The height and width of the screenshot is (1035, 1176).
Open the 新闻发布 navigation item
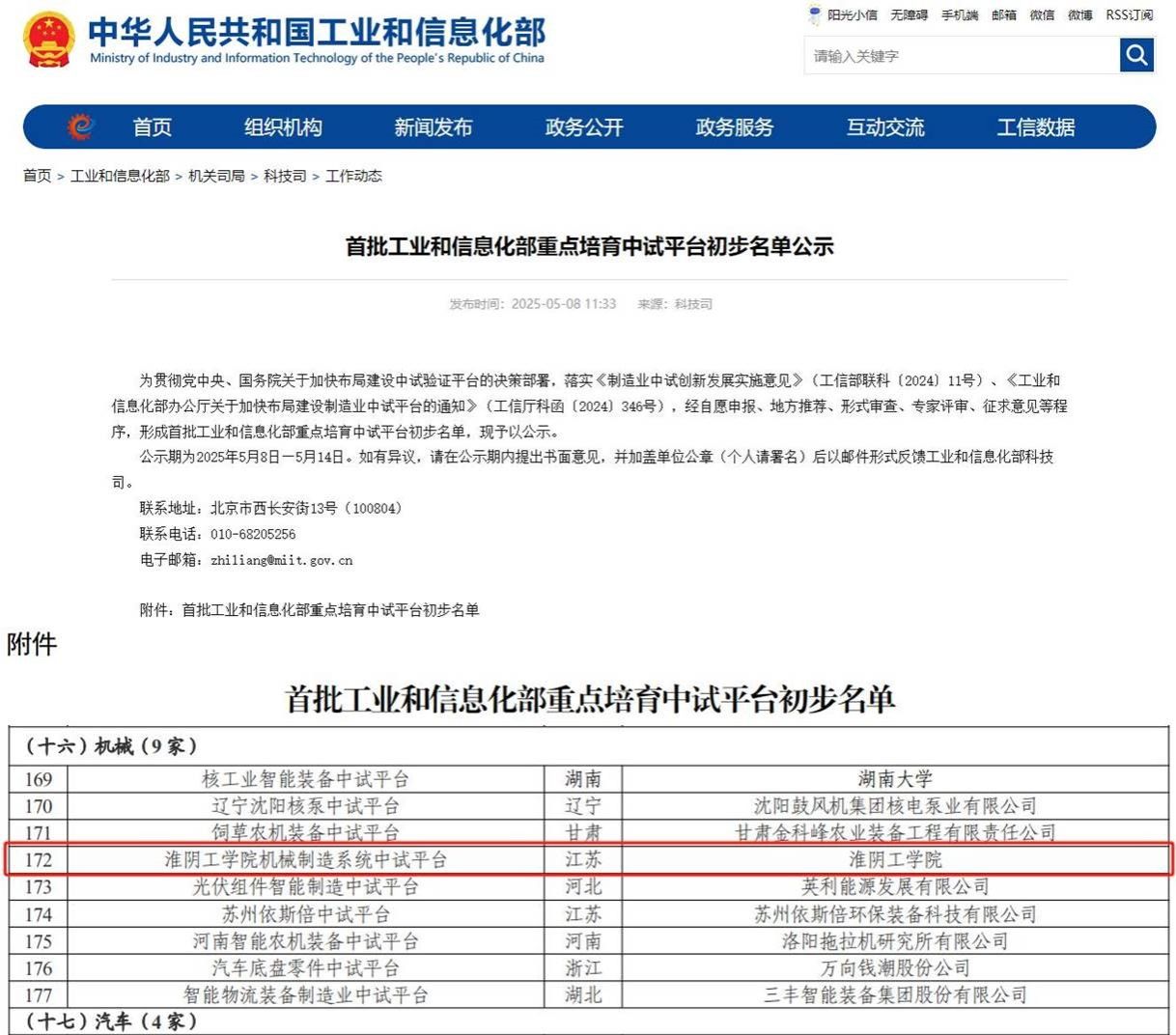pos(434,127)
